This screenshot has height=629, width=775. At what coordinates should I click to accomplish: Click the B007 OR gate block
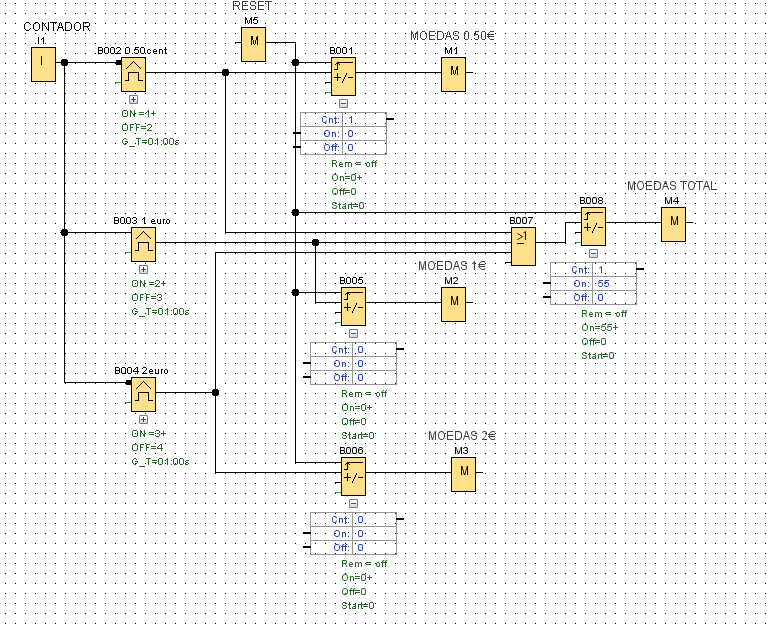523,247
